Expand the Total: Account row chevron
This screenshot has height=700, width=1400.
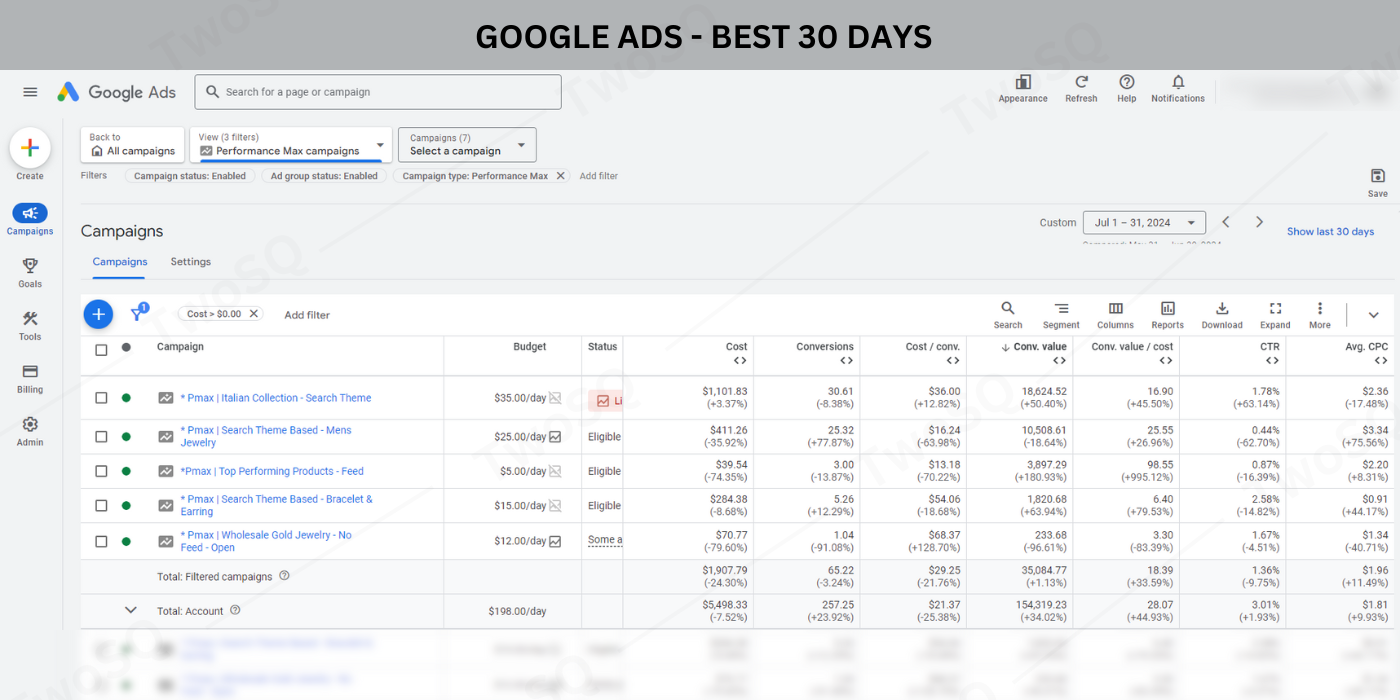tap(130, 610)
